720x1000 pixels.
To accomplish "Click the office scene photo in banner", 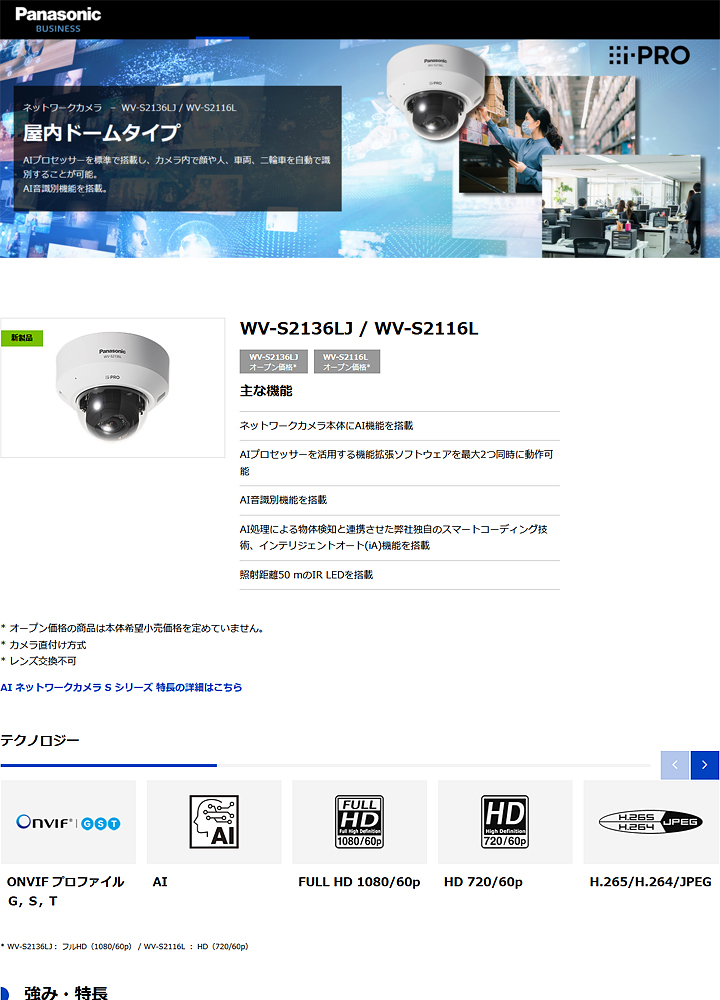I will tap(622, 207).
